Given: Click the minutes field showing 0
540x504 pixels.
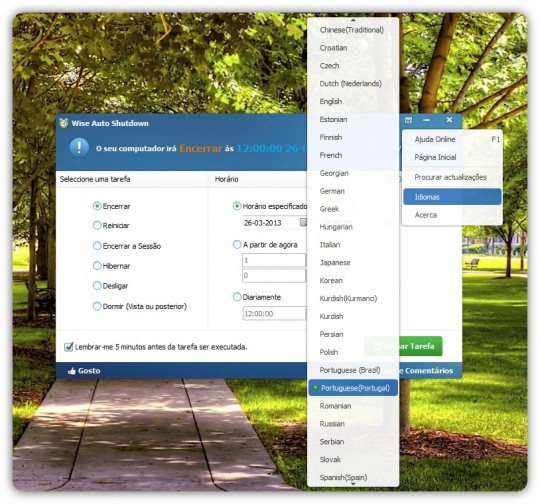Looking at the screenshot, I should (x=274, y=275).
